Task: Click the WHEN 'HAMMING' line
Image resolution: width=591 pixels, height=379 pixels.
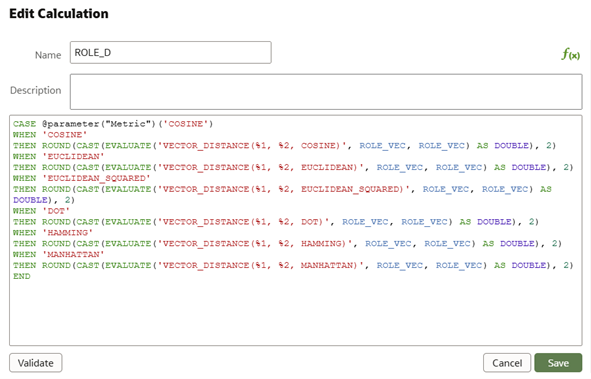Action: tap(53, 233)
